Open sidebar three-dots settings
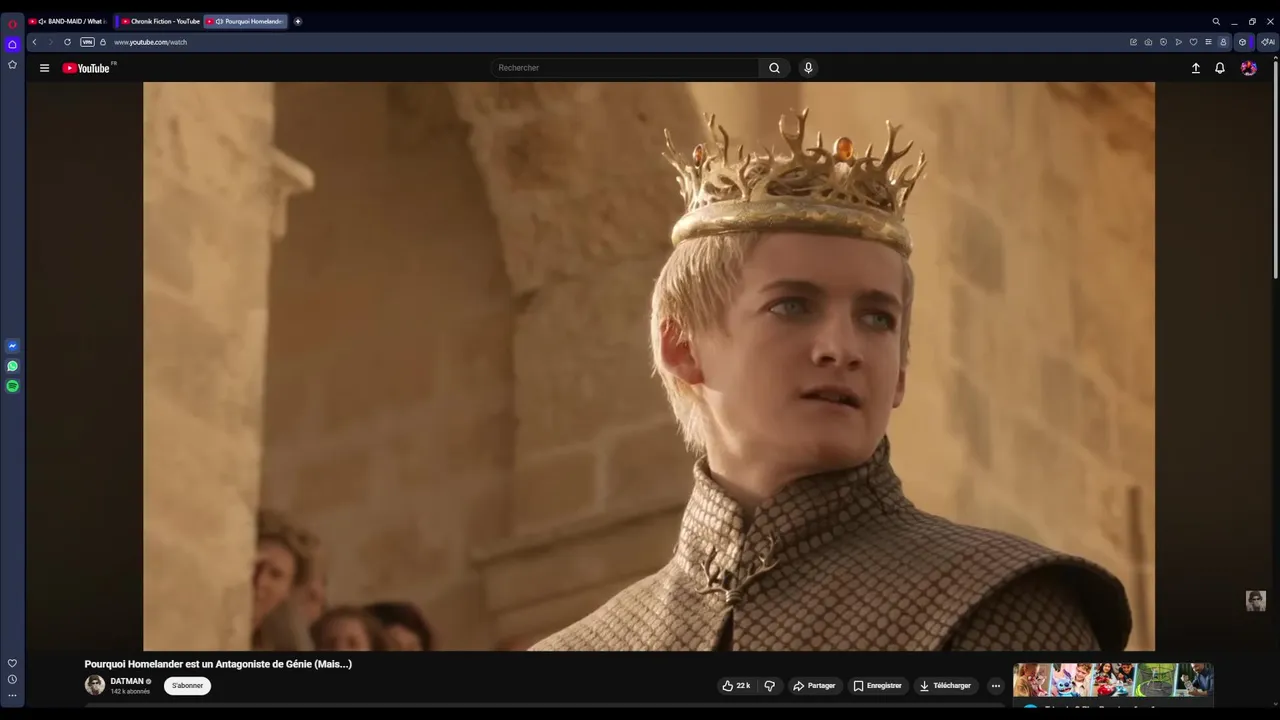Image resolution: width=1280 pixels, height=720 pixels. coord(12,695)
